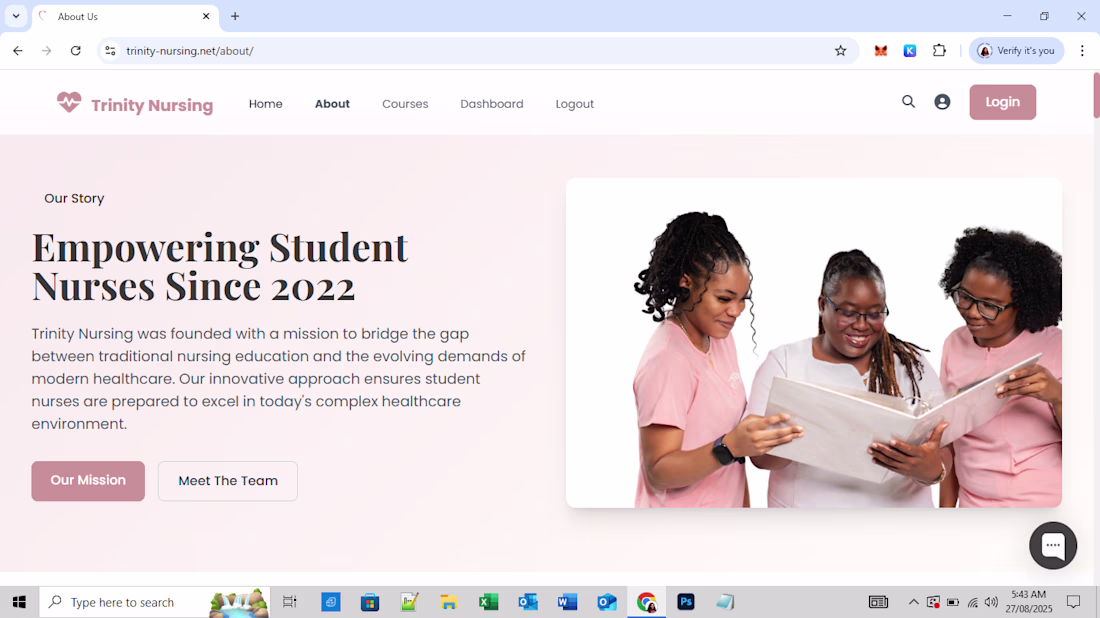Bookmark this page with the star icon
Screen dimensions: 1100x618
(x=840, y=51)
